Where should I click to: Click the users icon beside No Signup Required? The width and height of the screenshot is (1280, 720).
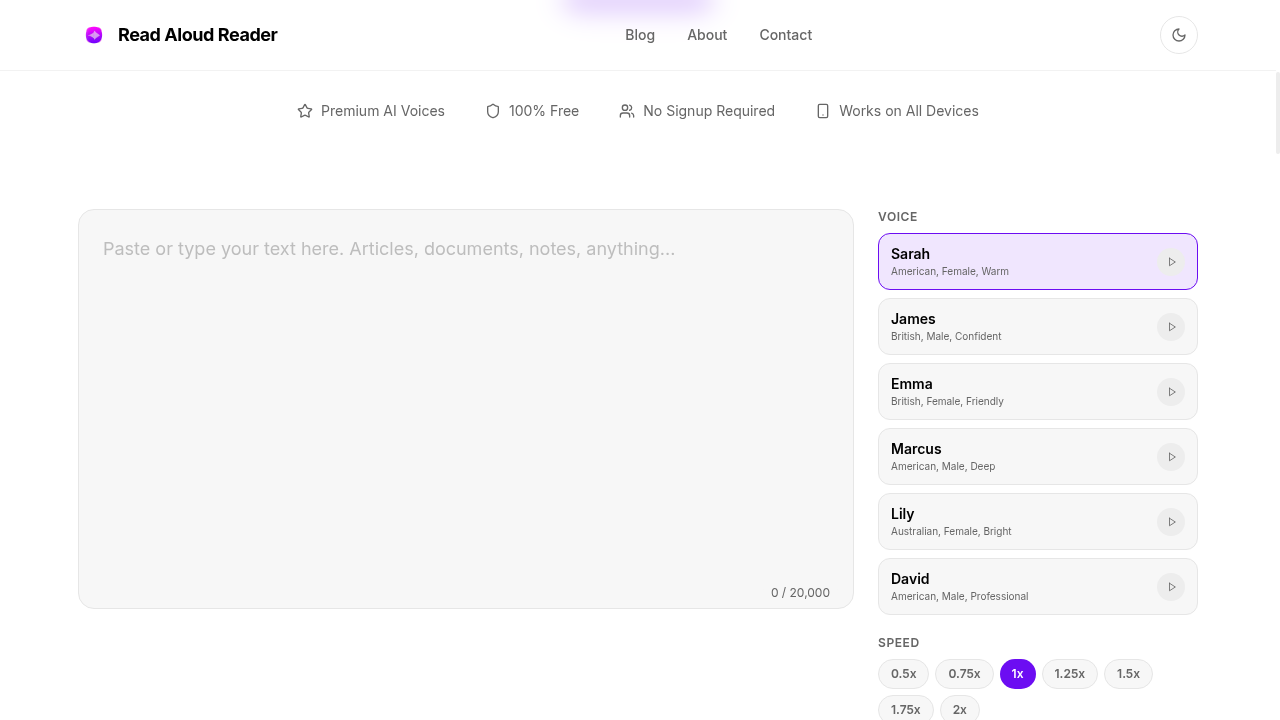click(627, 111)
